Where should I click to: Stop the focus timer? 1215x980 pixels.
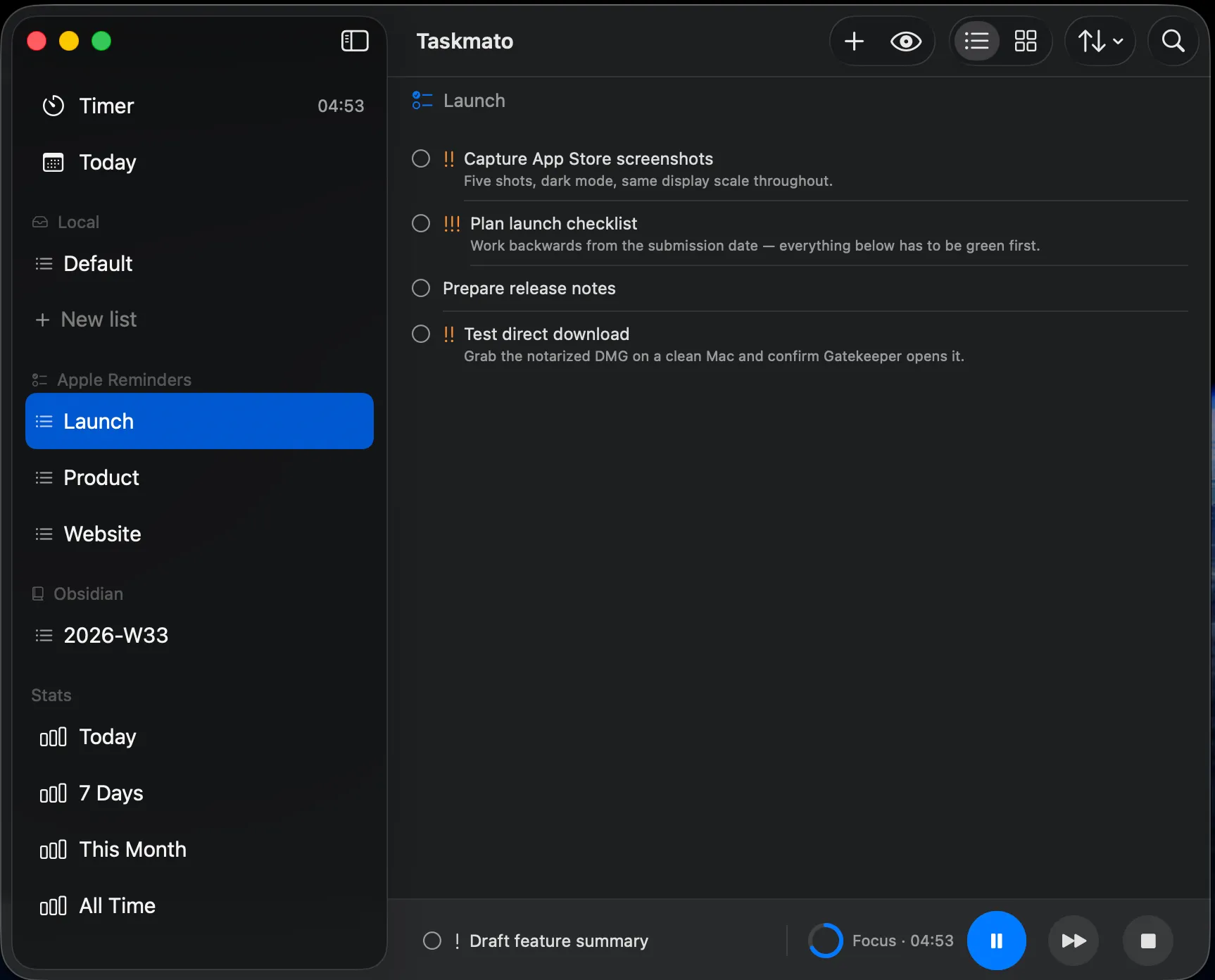[x=1148, y=941]
